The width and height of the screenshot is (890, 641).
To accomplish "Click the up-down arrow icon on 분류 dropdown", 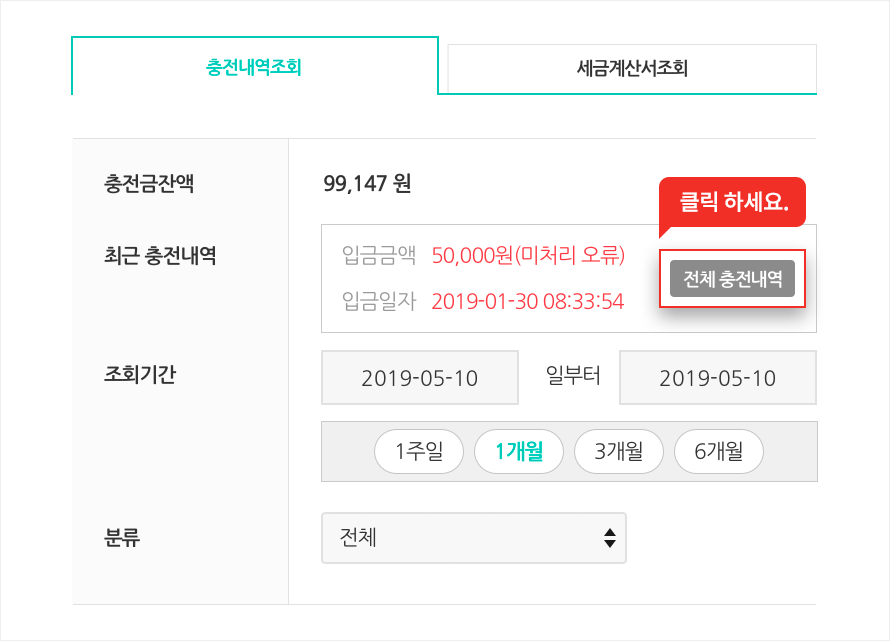I will [x=610, y=538].
